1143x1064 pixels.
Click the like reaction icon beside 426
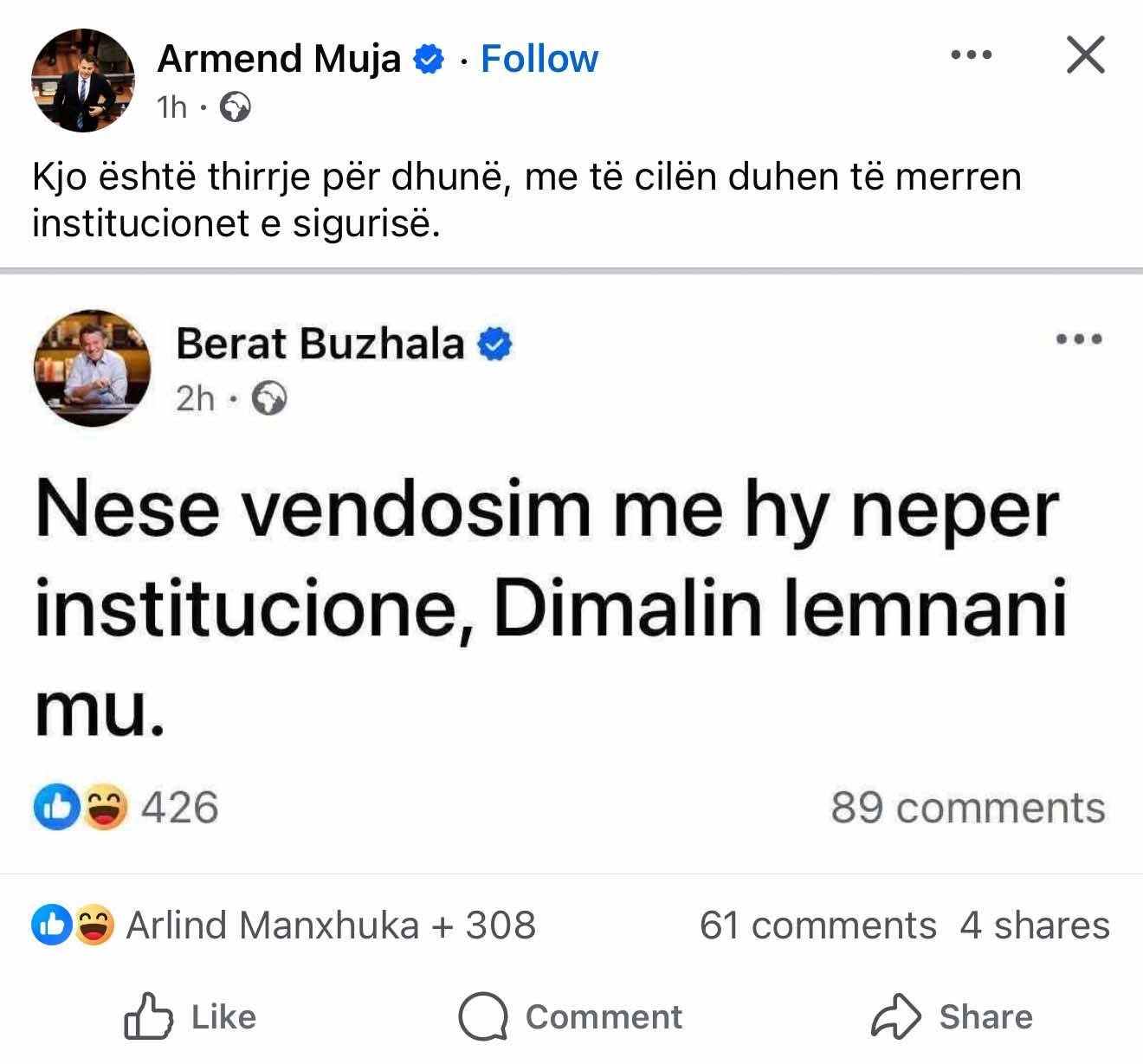pos(55,808)
